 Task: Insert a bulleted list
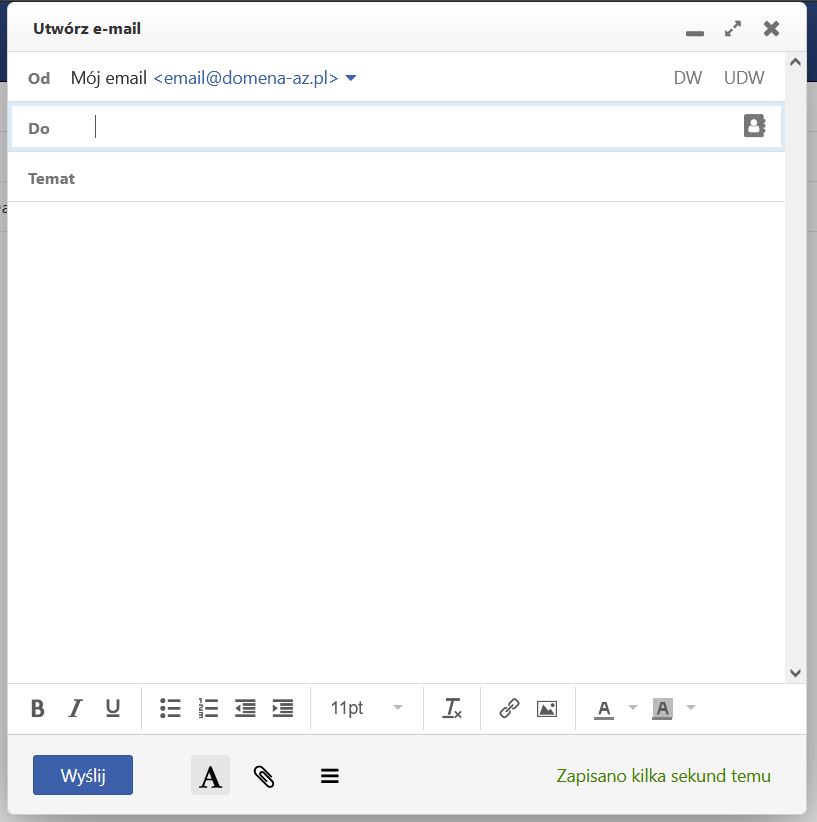tap(170, 708)
